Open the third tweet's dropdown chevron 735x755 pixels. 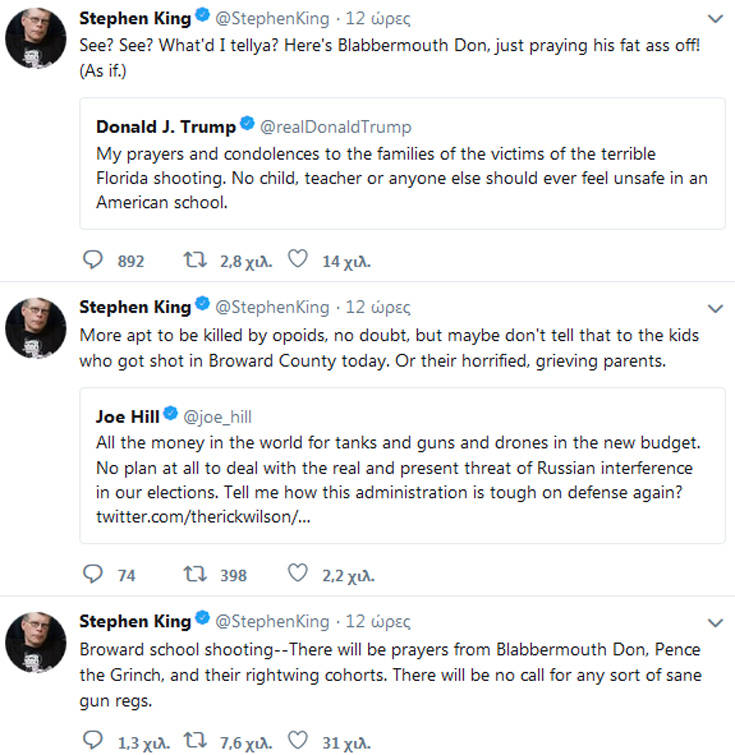click(715, 622)
